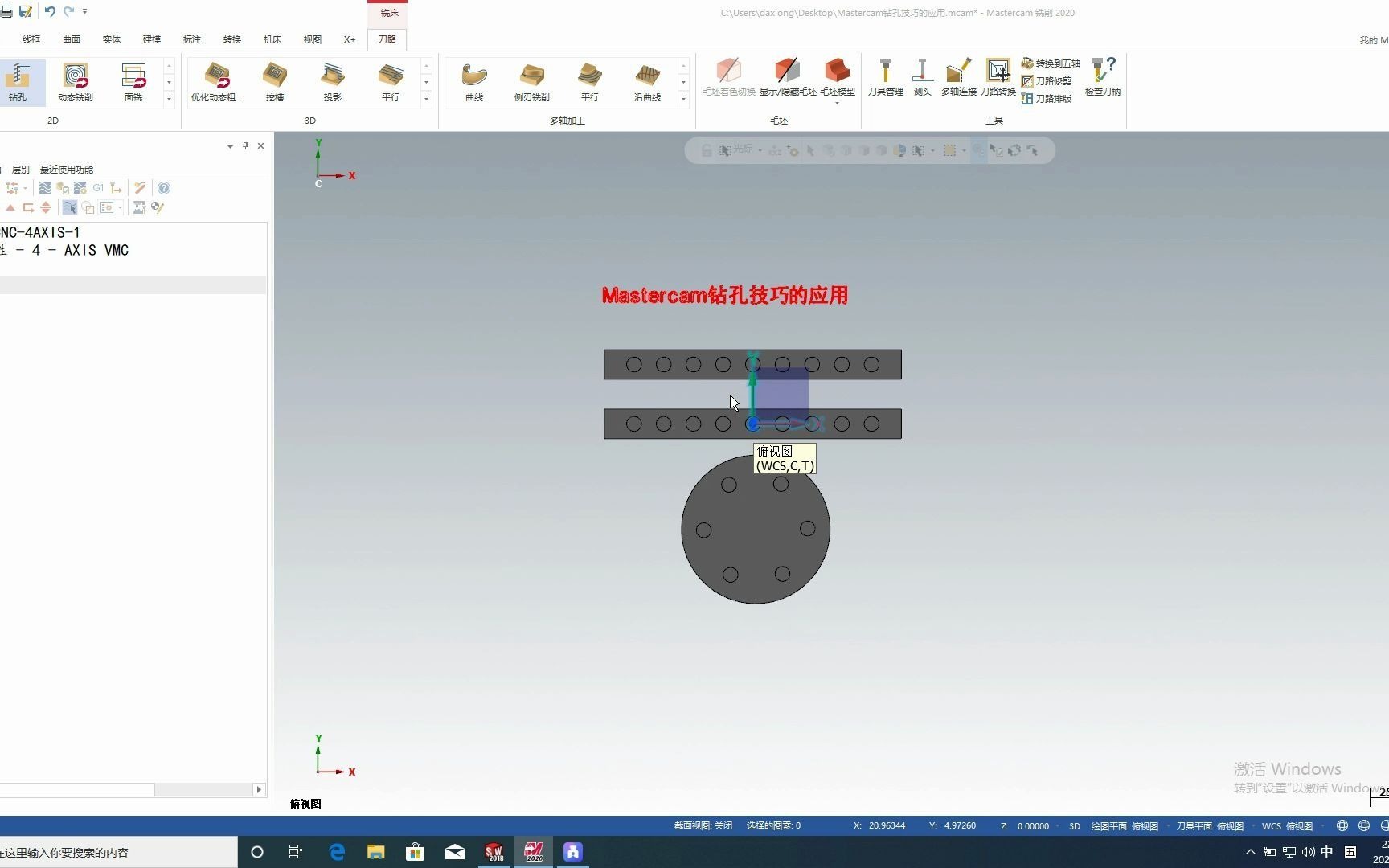This screenshot has height=868, width=1389.
Task: Choose the 投影 project toolpath
Action: (333, 82)
